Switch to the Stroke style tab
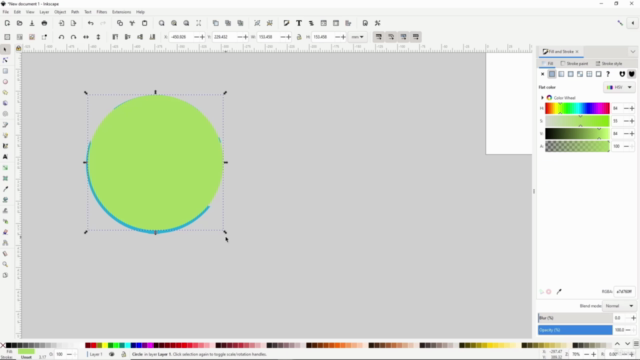 pos(609,64)
